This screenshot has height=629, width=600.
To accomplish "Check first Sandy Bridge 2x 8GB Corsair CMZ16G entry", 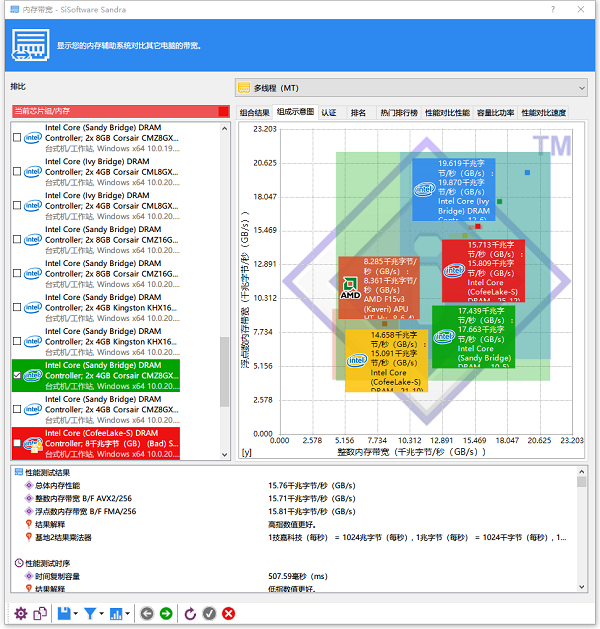I will click(17, 239).
